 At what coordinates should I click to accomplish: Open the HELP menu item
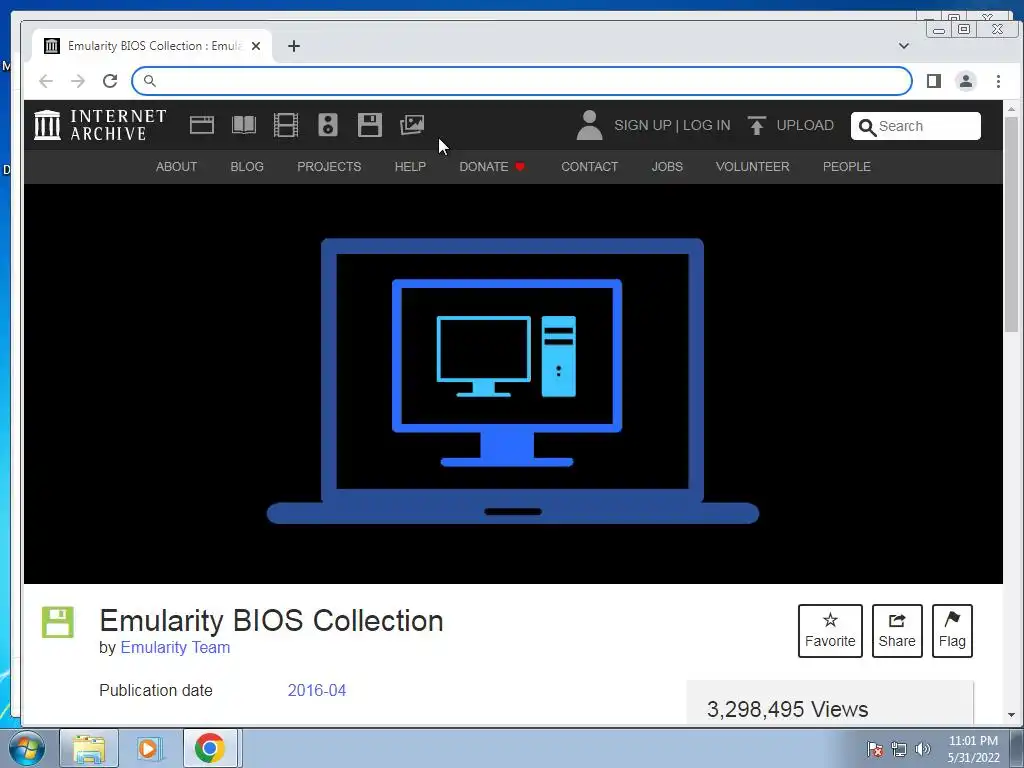(410, 167)
